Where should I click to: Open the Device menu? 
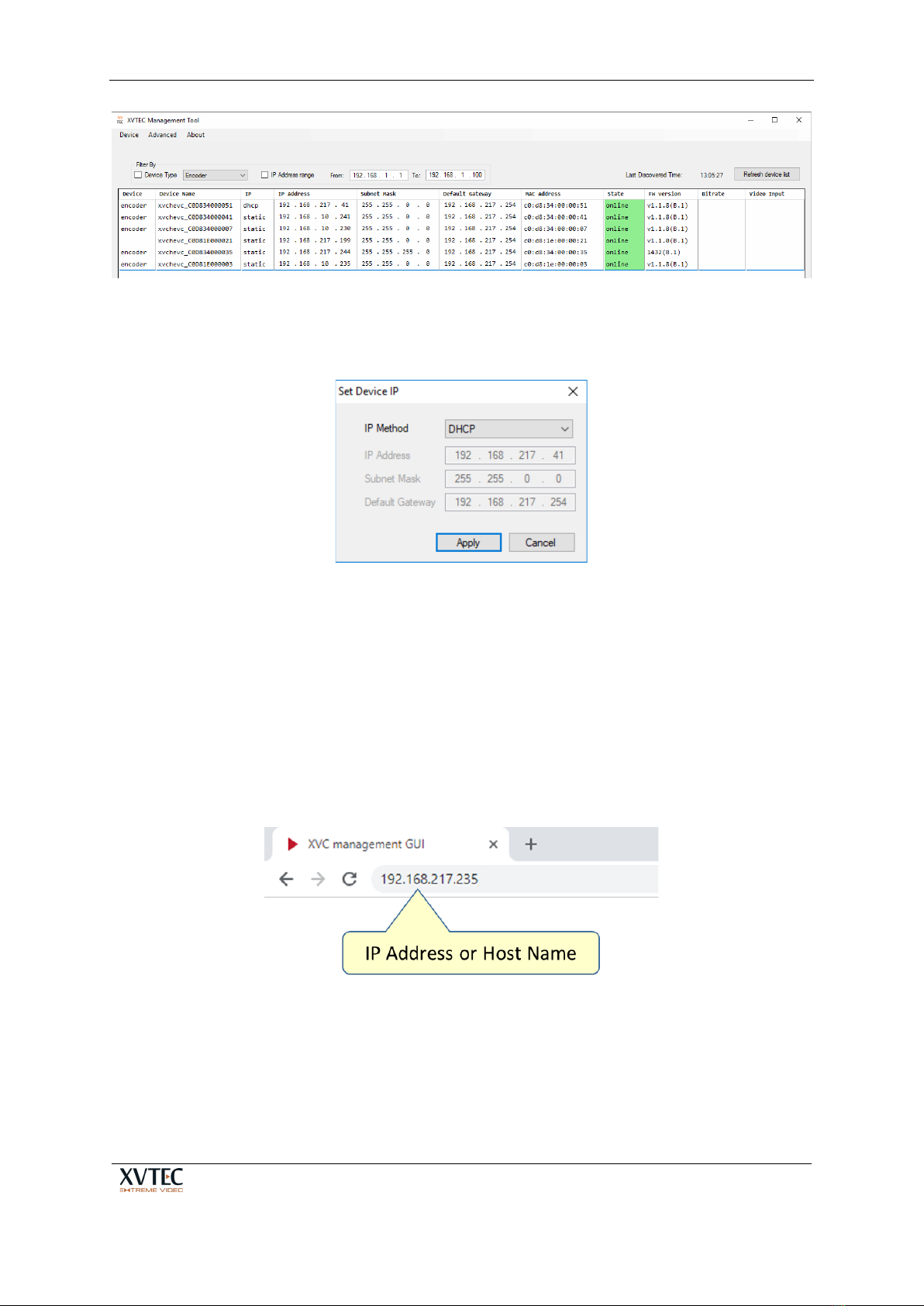coord(129,135)
